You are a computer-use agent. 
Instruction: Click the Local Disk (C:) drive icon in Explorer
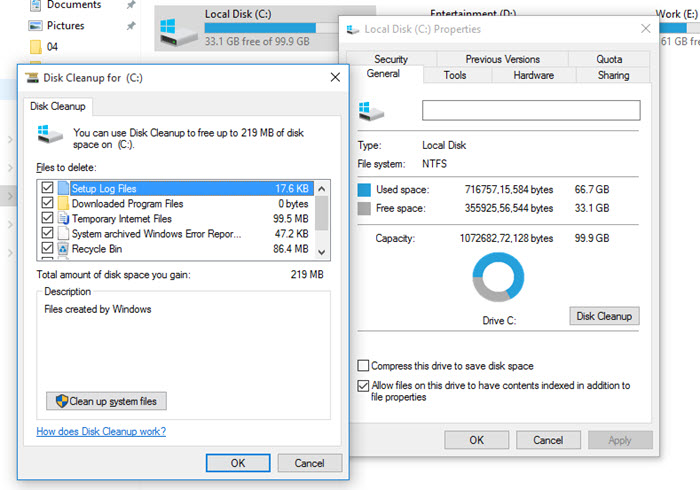click(179, 32)
